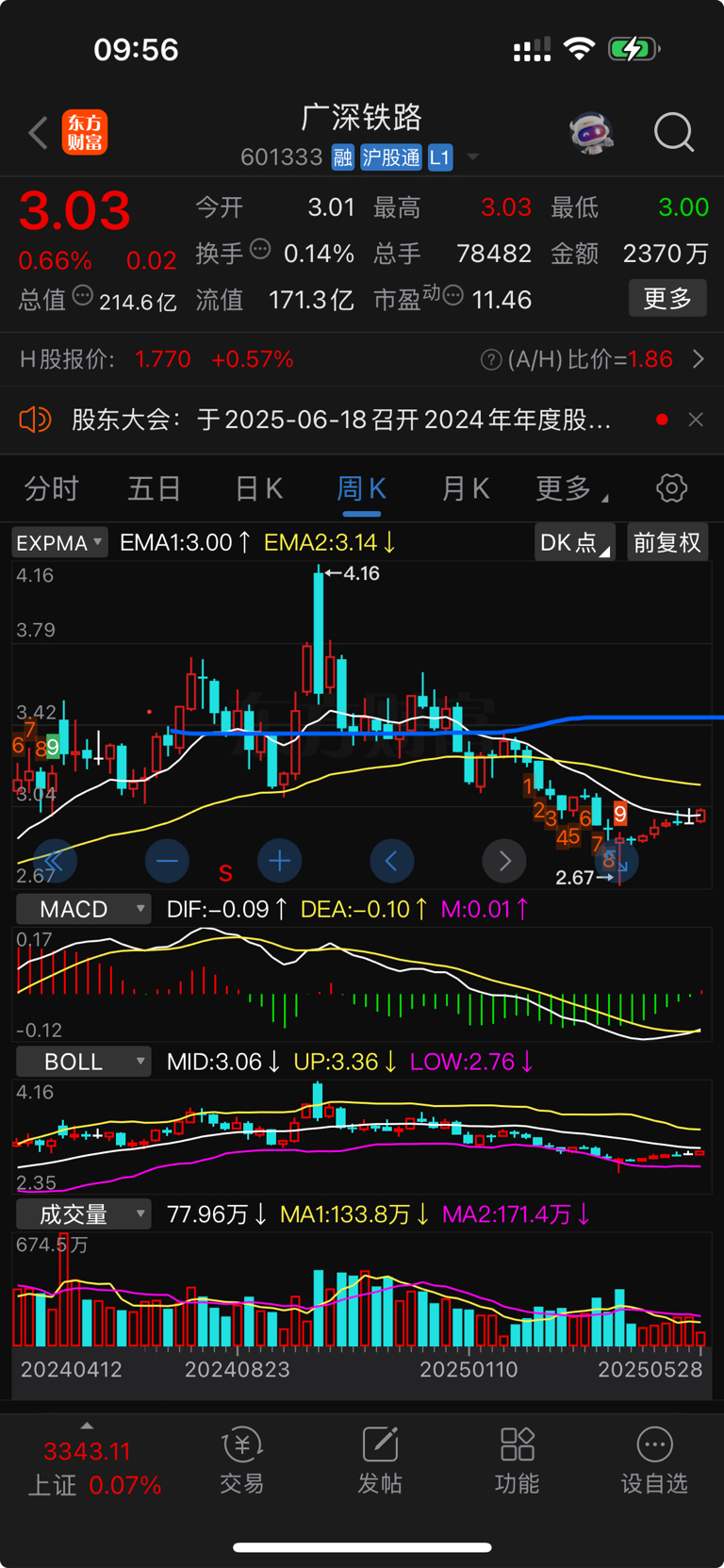Open 发帖 post icon

point(380,1461)
